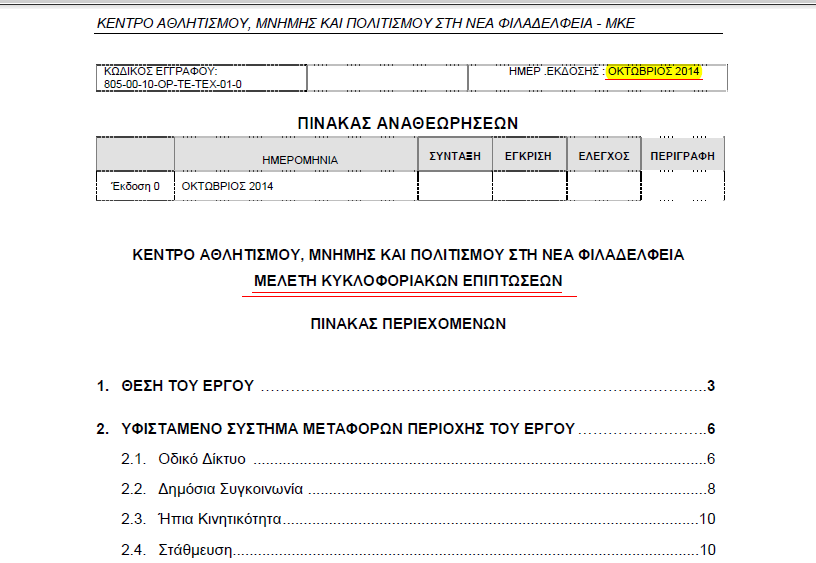Click the ΠΙΝΑΚΑΣ ΑΝΑΘΕΩΡΗΣΕΩΝ heading
The image size is (816, 563).
click(407, 122)
